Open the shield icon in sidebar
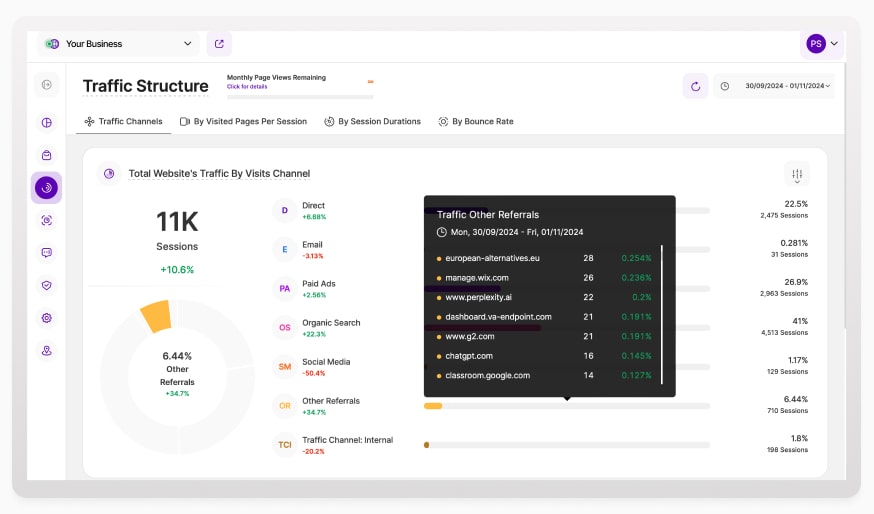Screen dimensions: 874x514 pyautogui.click(x=46, y=285)
